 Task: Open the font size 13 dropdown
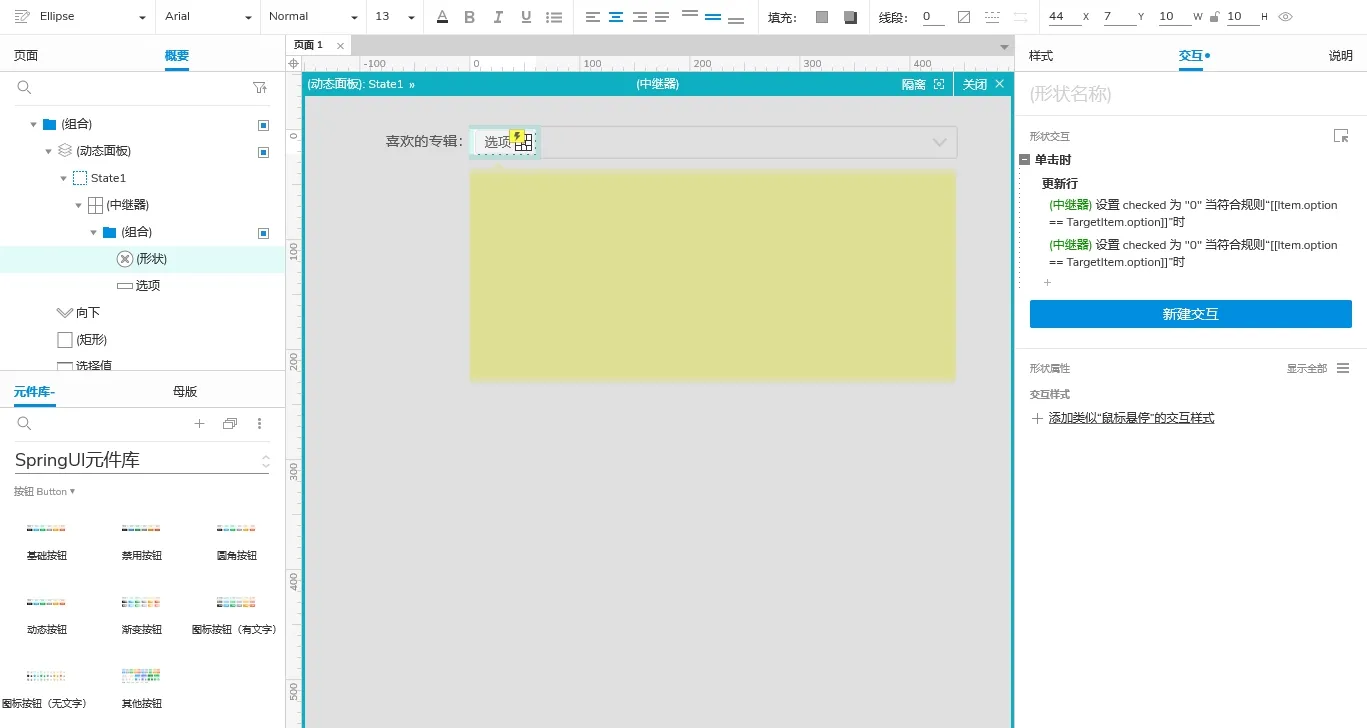click(394, 17)
